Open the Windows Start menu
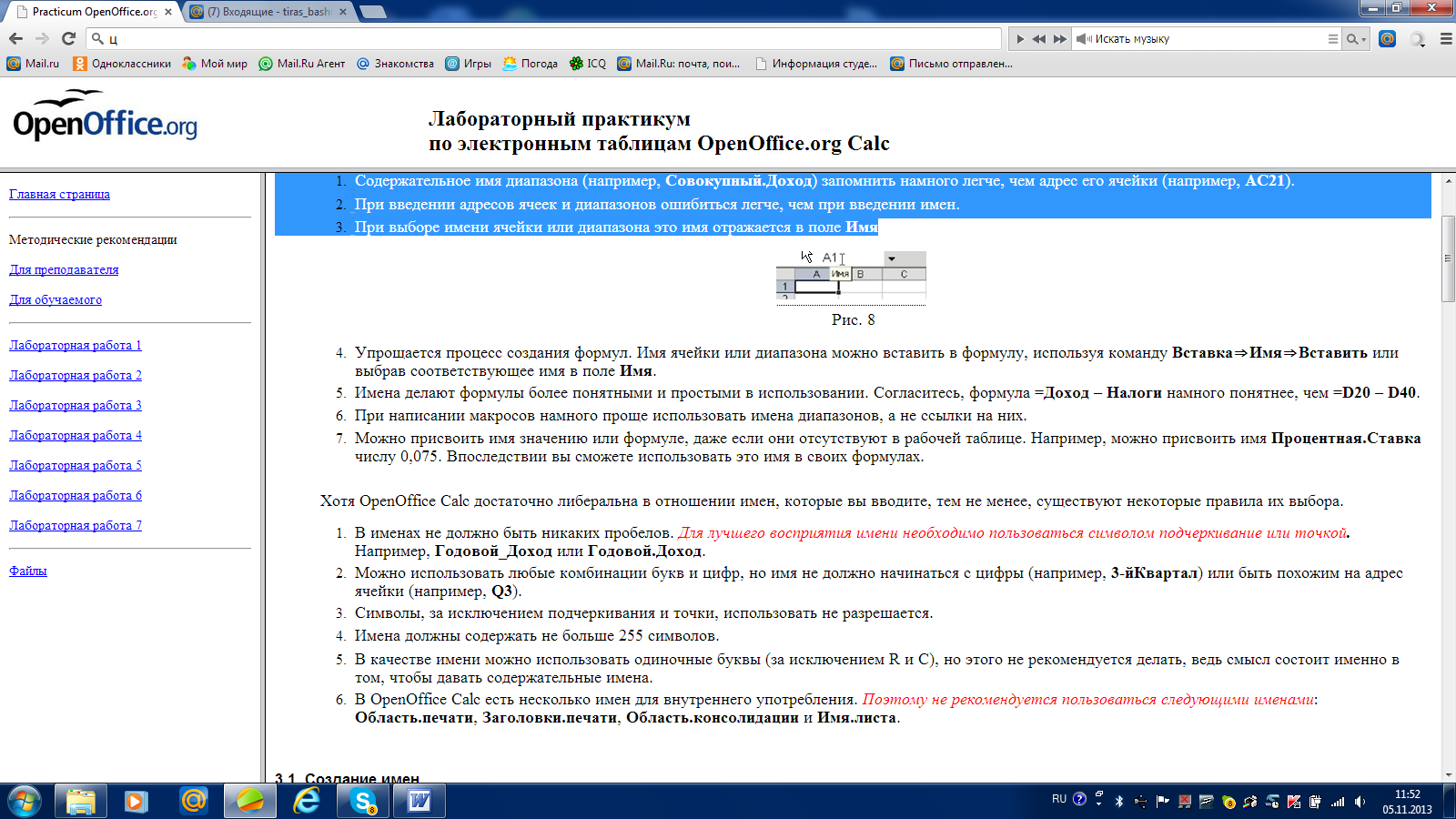Image resolution: width=1456 pixels, height=819 pixels. pyautogui.click(x=24, y=801)
